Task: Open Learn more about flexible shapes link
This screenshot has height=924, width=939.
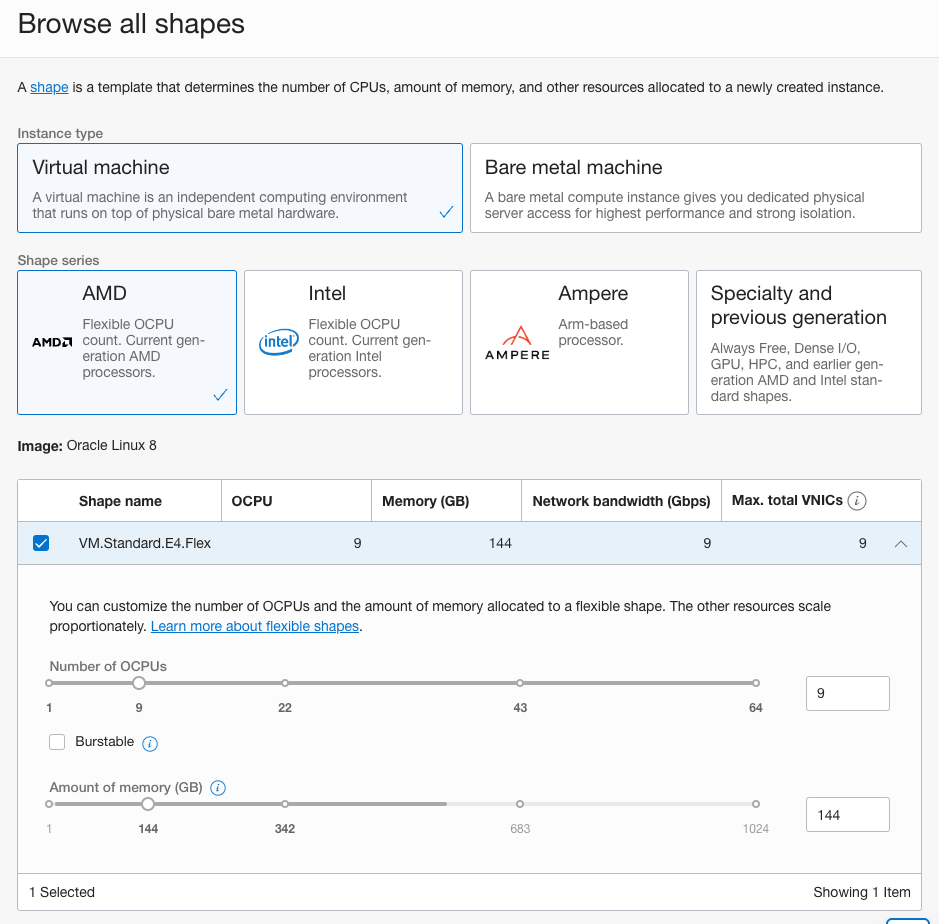Action: (x=254, y=626)
